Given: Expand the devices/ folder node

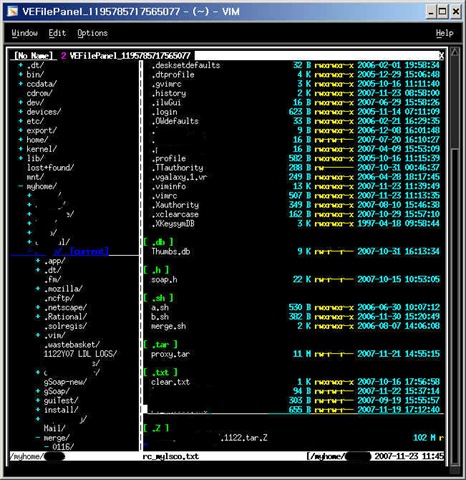Looking at the screenshot, I should [21, 112].
